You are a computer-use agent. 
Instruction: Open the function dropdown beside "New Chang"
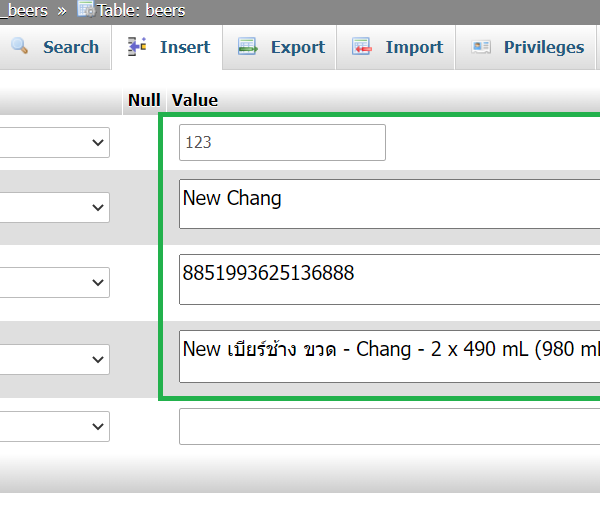coord(55,207)
